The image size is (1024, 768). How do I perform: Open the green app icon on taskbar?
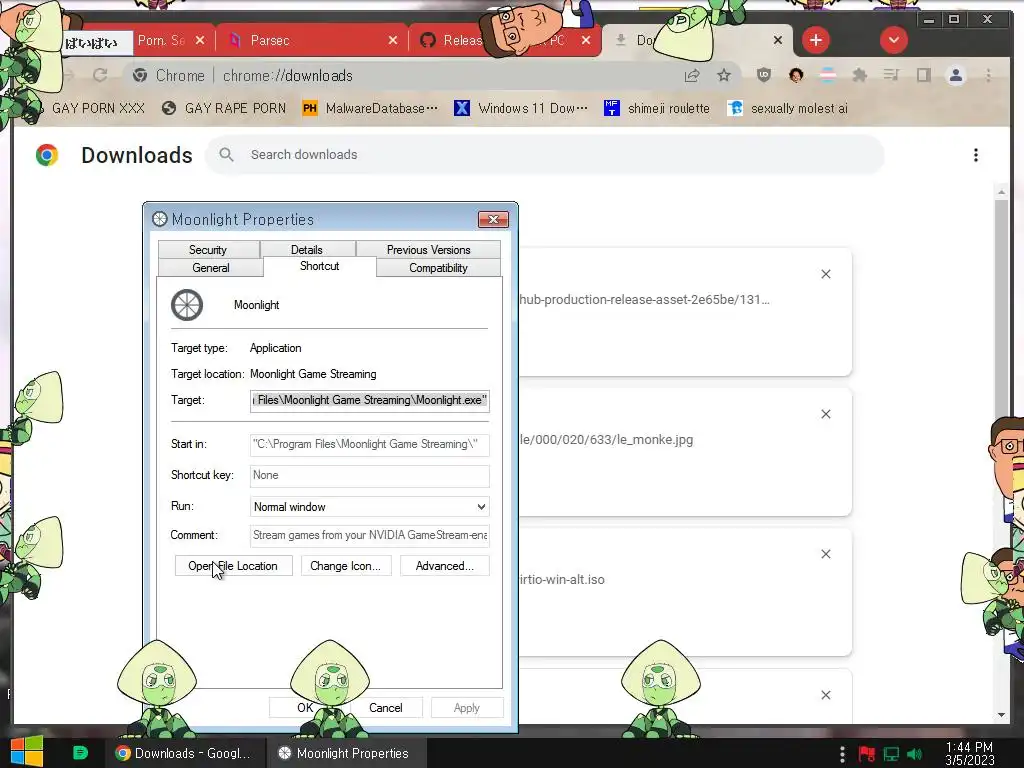80,753
